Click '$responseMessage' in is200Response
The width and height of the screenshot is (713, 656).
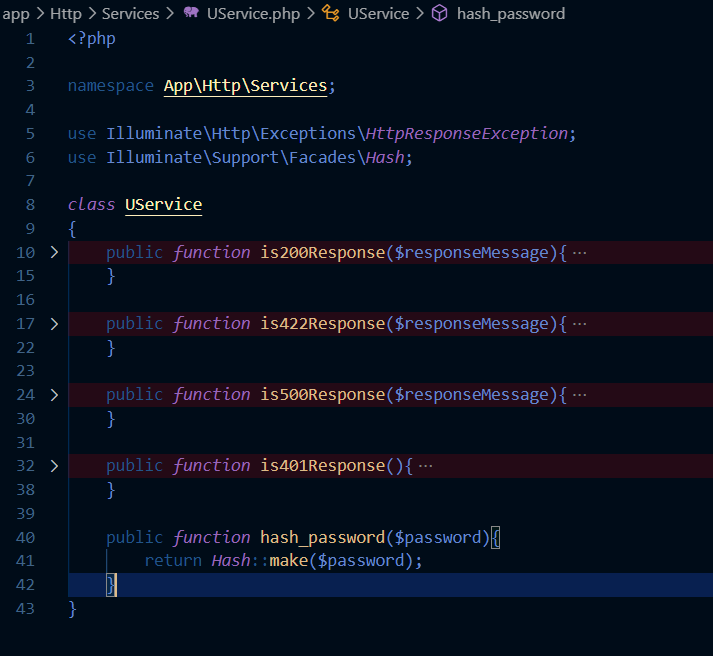[x=472, y=253]
